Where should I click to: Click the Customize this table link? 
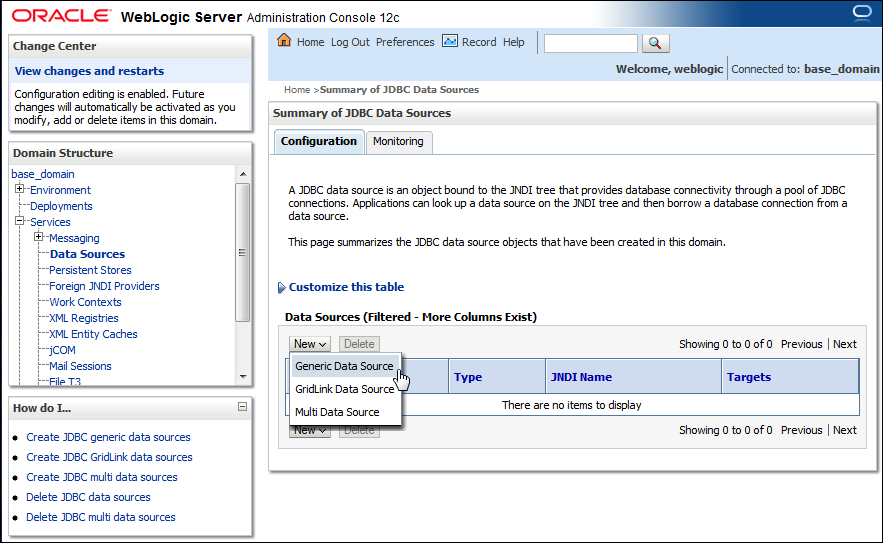tap(346, 287)
